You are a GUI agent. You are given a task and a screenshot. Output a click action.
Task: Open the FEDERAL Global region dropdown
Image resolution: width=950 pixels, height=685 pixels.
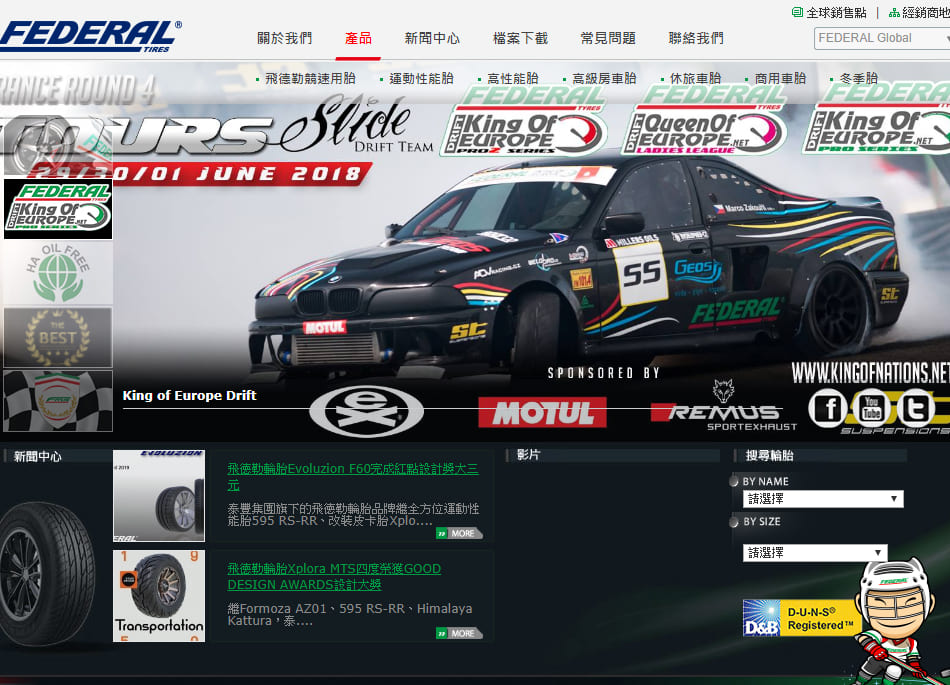click(881, 38)
